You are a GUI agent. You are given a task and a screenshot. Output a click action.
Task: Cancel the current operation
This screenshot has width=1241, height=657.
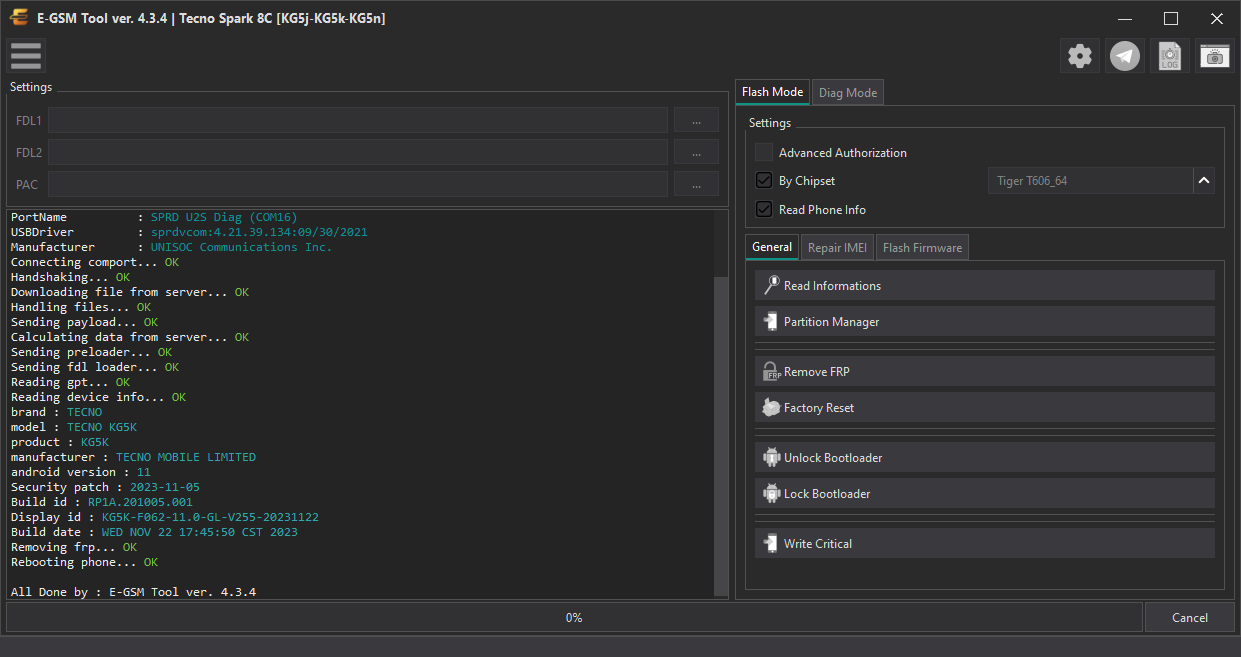(1190, 617)
